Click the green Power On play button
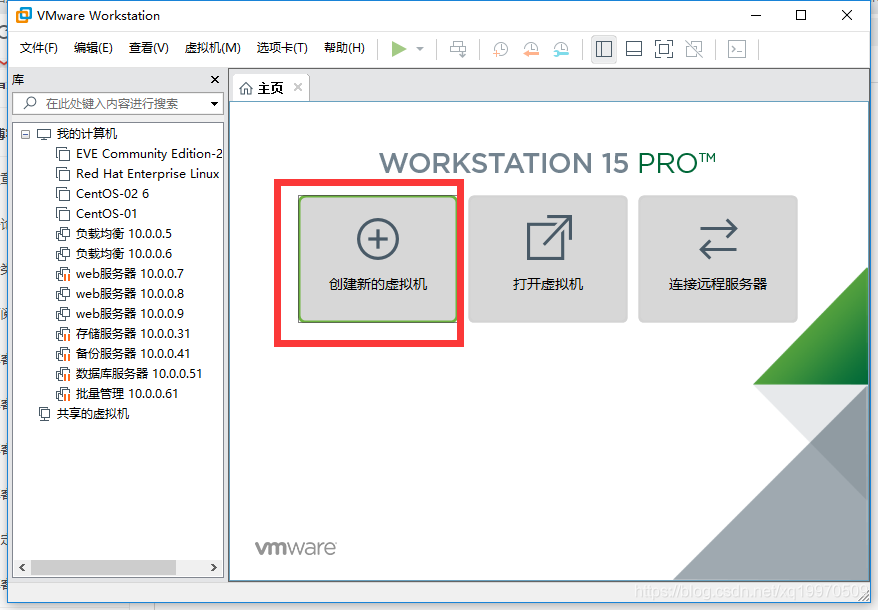 pos(399,49)
